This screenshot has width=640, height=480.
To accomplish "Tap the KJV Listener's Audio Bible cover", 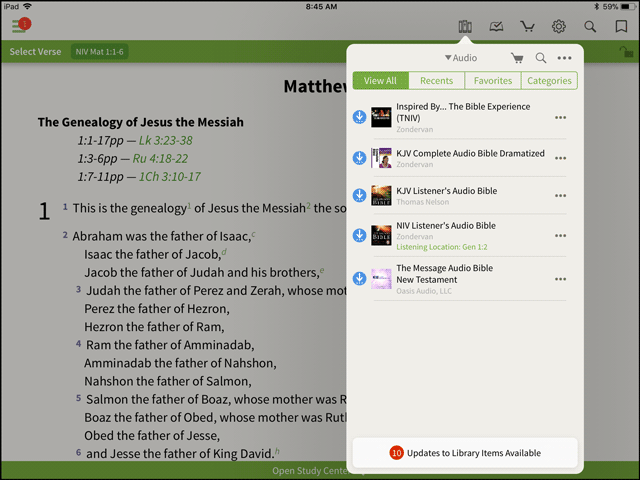I will (381, 196).
